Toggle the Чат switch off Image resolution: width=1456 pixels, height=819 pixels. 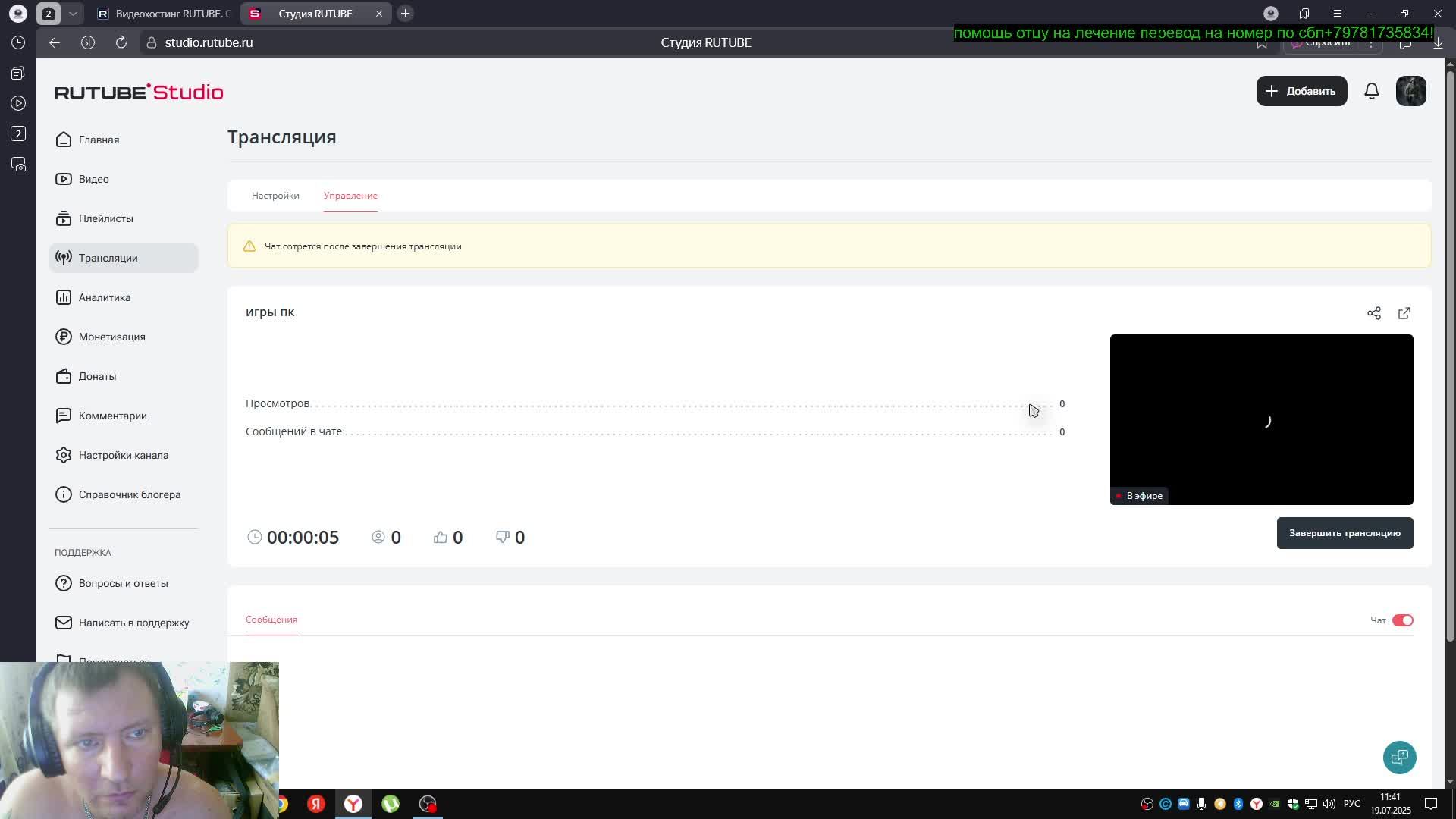[x=1402, y=620]
